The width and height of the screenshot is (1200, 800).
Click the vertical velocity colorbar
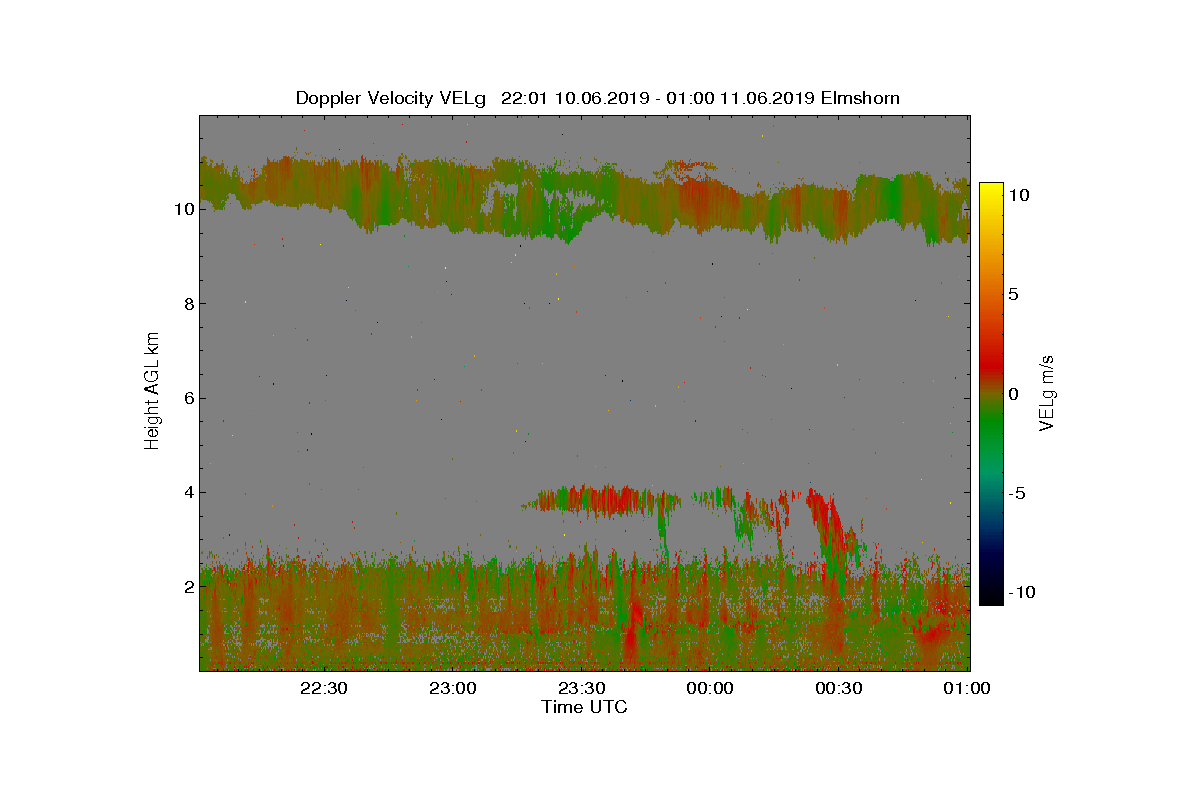click(991, 394)
